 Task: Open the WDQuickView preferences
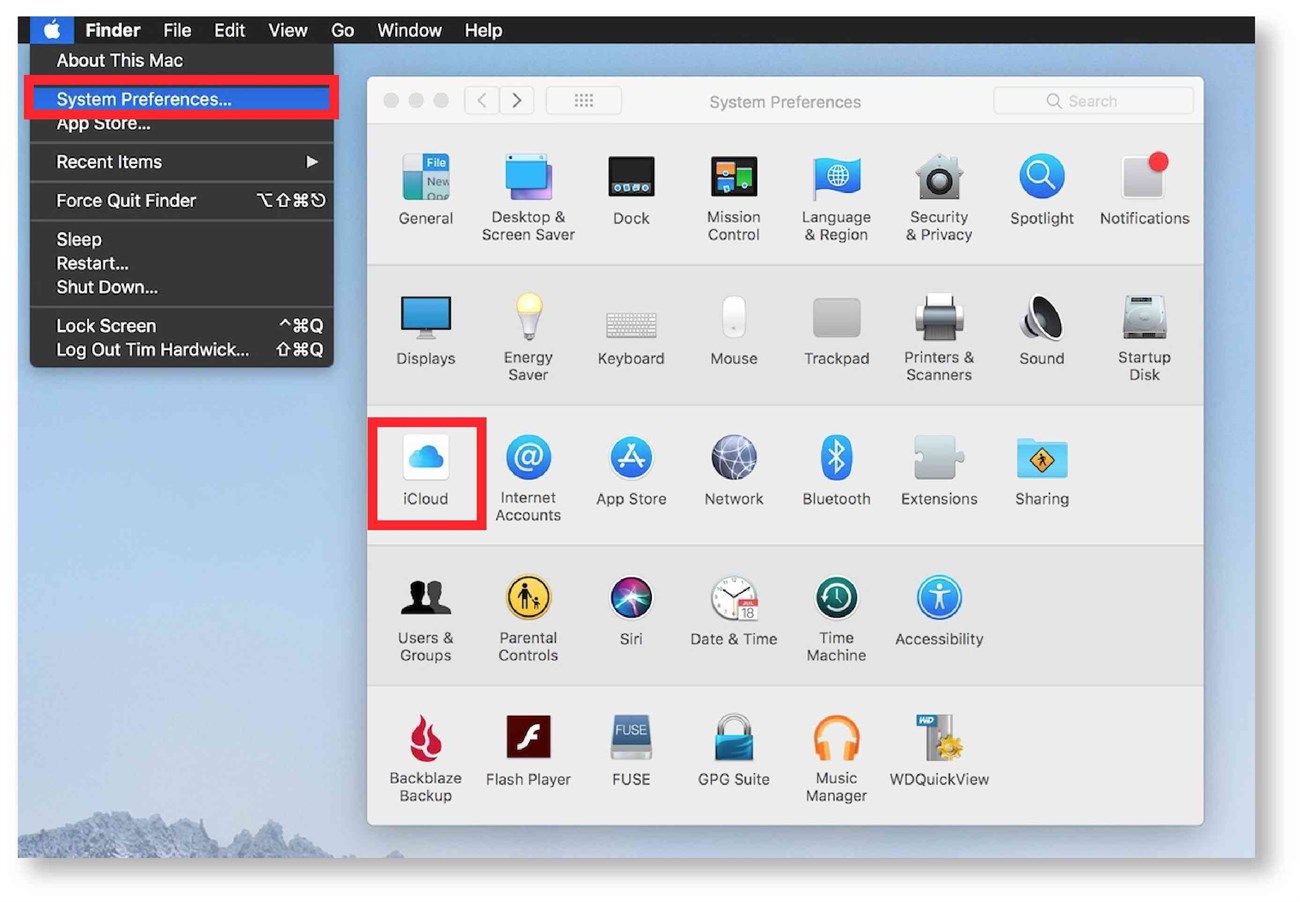click(939, 751)
